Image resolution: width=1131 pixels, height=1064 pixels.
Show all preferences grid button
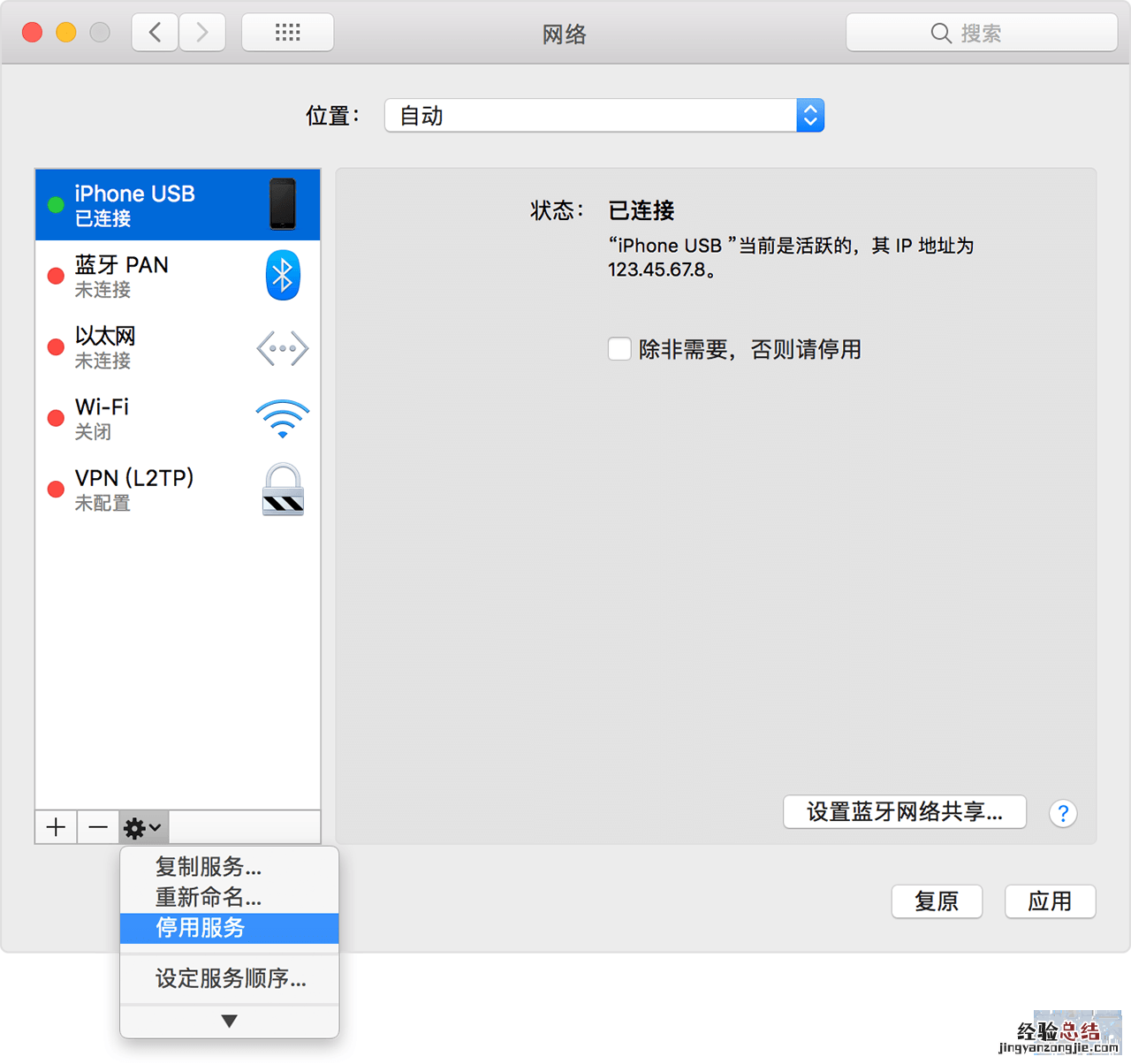point(287,33)
